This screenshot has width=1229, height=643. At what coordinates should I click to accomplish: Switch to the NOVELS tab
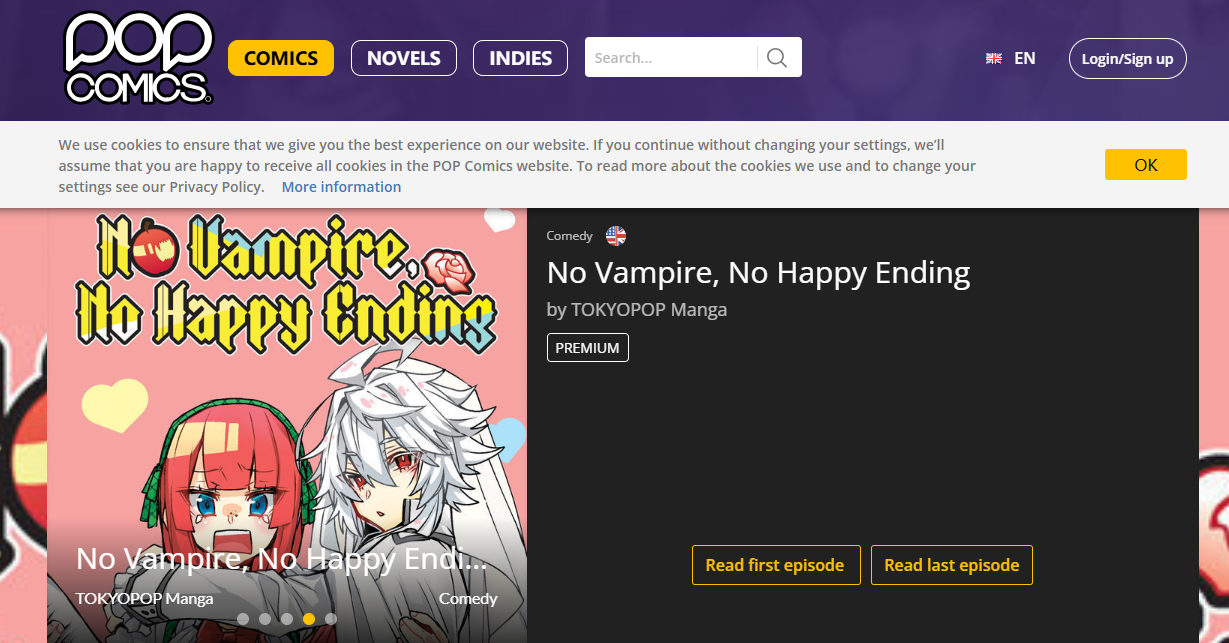point(404,58)
